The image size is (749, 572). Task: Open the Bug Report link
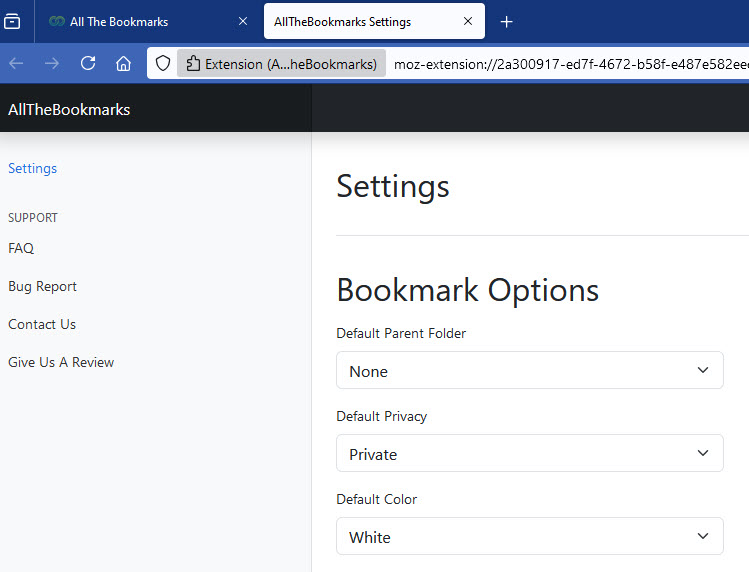(x=43, y=286)
